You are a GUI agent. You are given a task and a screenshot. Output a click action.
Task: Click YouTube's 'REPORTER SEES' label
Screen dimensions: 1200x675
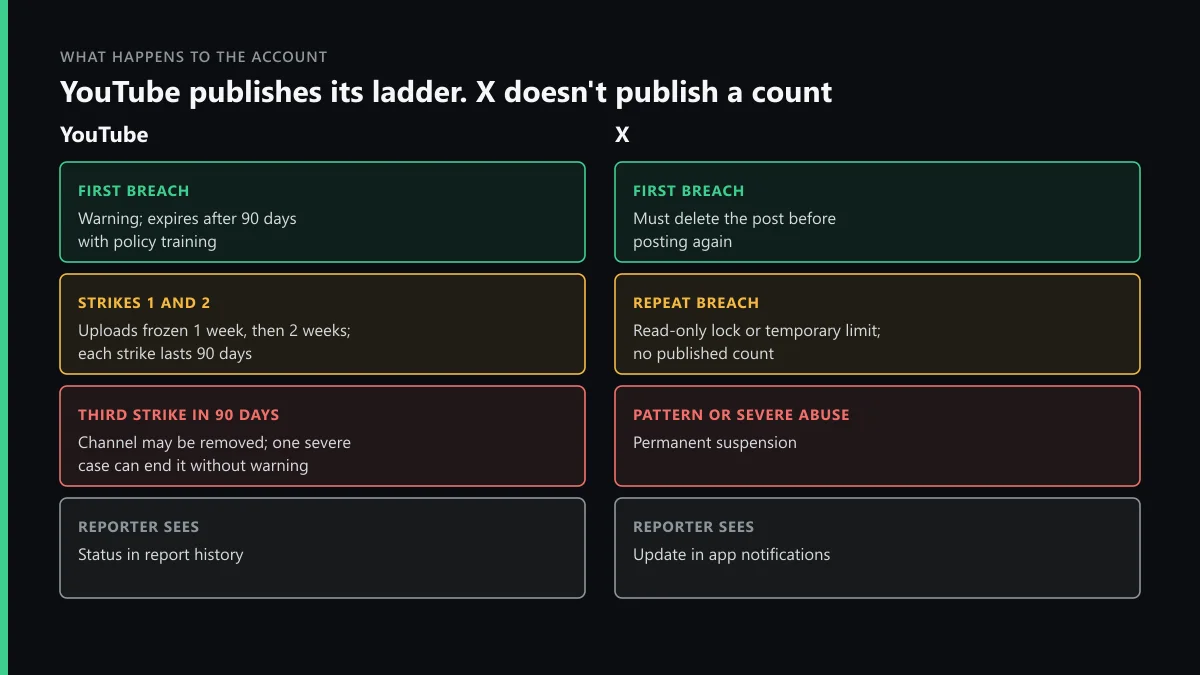pos(138,527)
